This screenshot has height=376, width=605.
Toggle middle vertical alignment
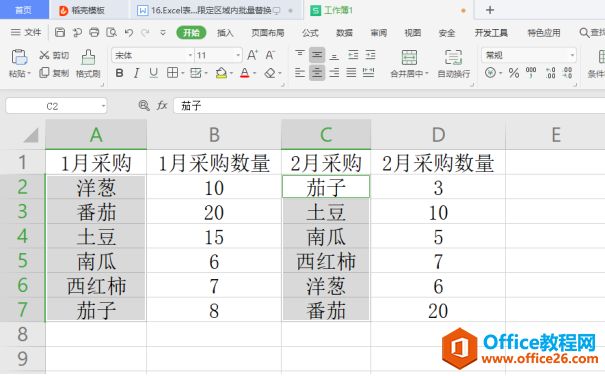click(317, 55)
